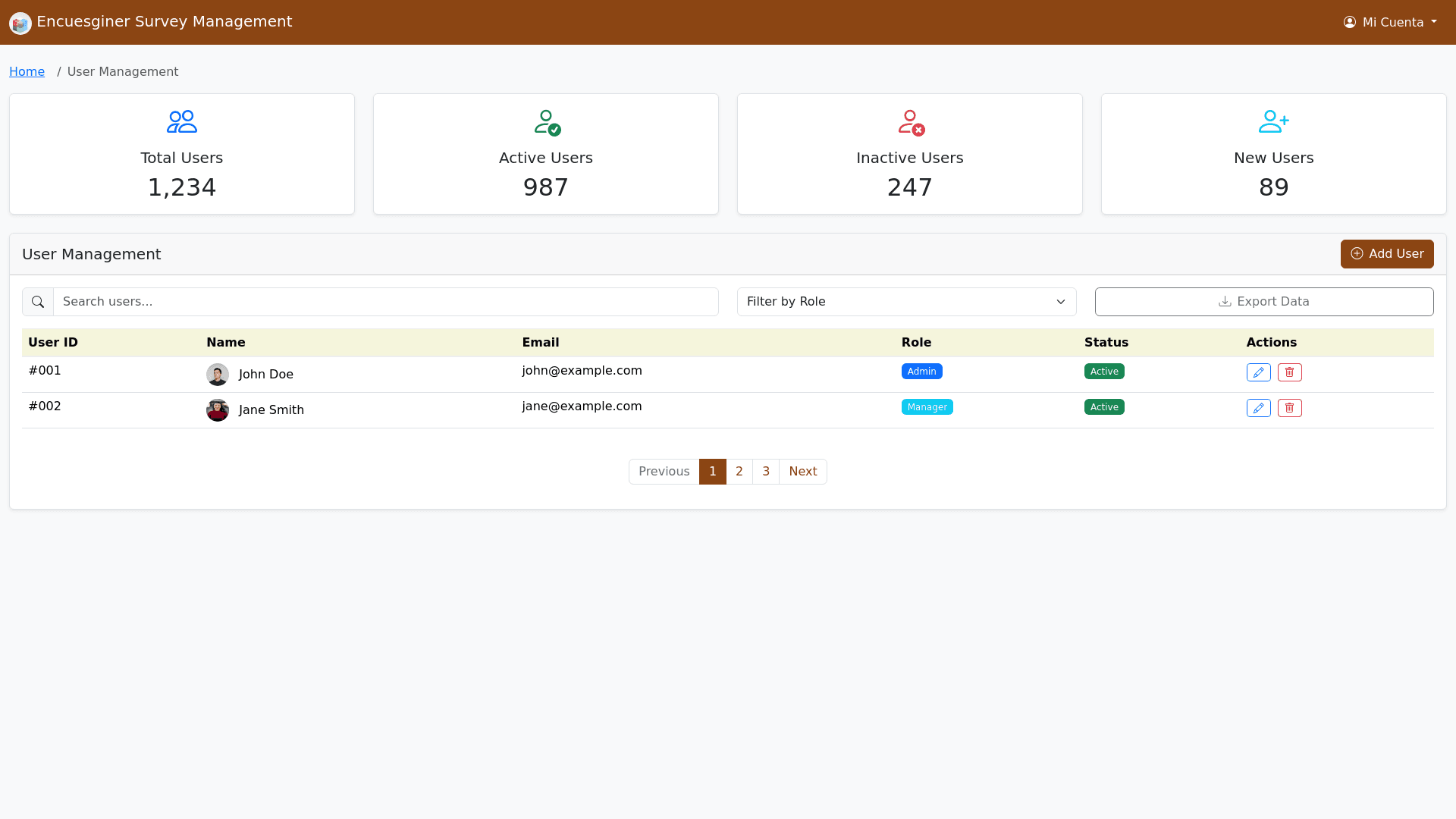Click the Next pagination button
Viewport: 1456px width, 819px height.
[802, 472]
